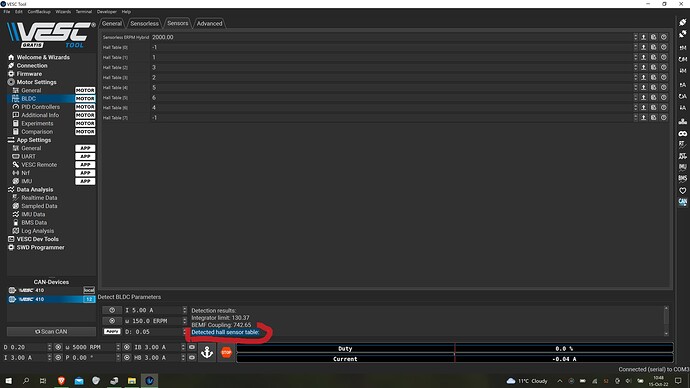Viewport: 690px width, 388px height.
Task: Open the Advanced tab
Action: (x=209, y=24)
